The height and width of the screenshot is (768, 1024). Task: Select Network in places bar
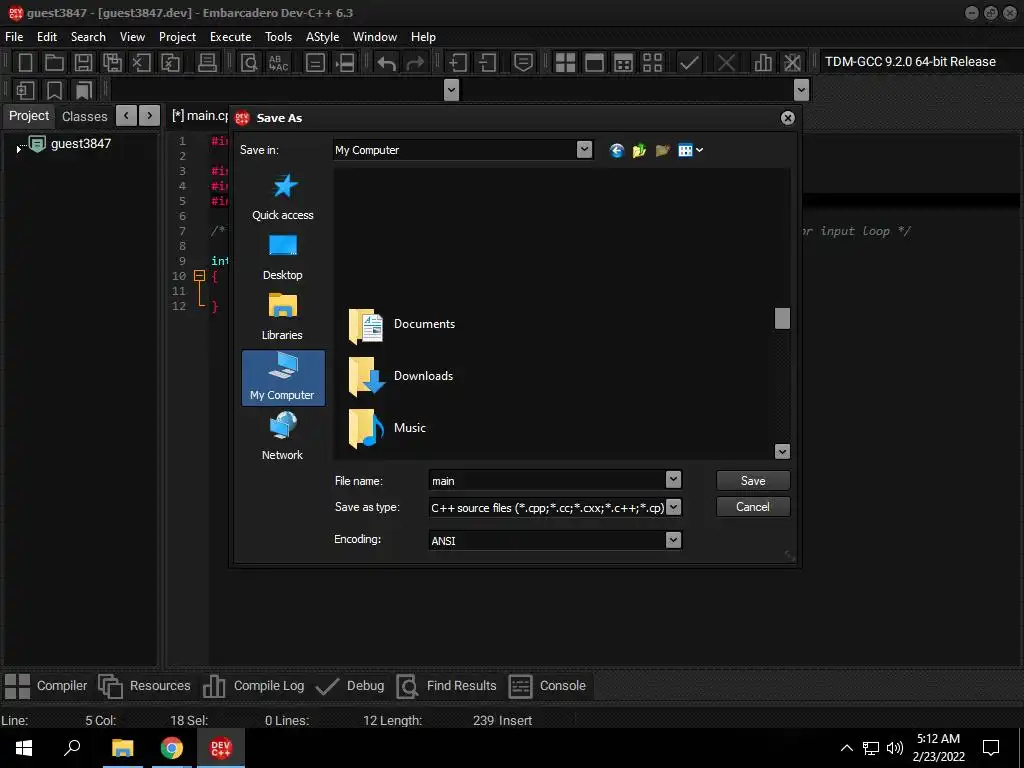tap(283, 437)
